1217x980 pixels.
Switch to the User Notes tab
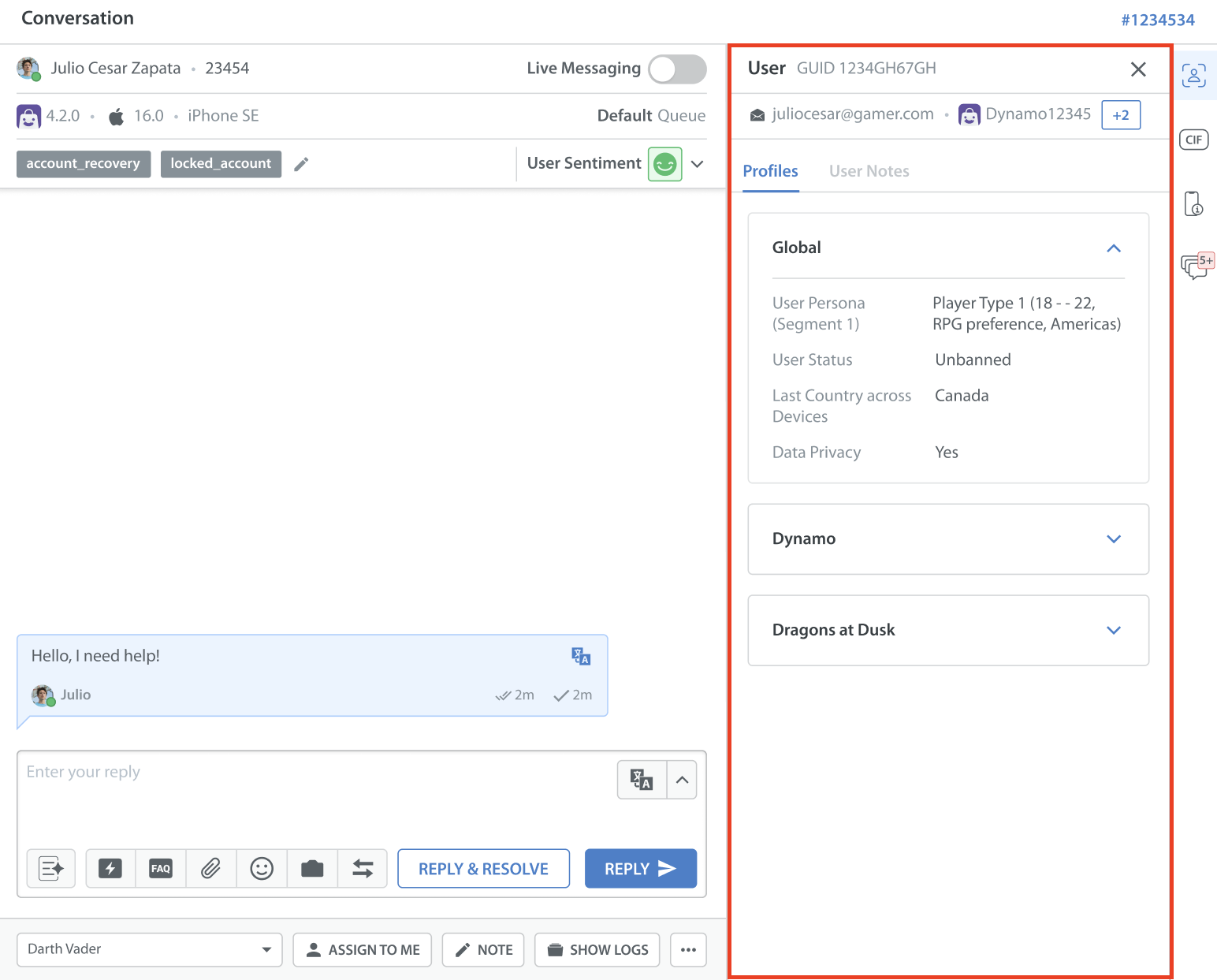tap(869, 171)
